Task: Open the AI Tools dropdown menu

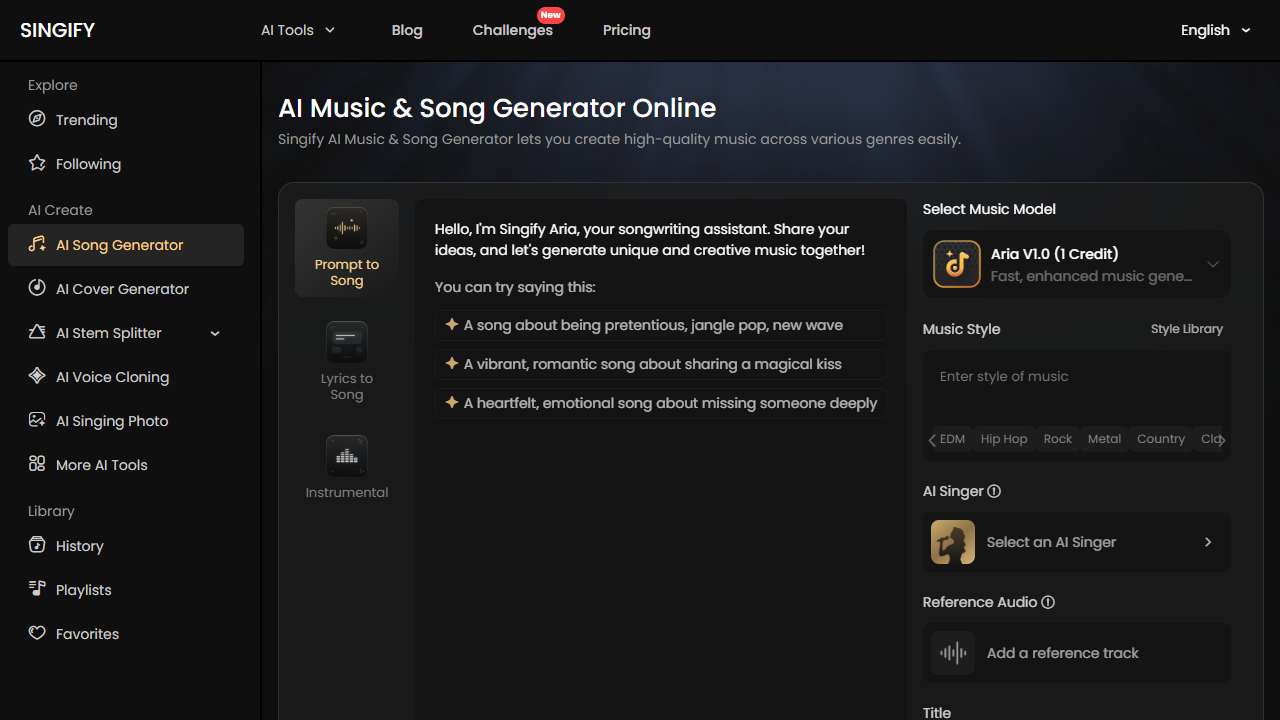Action: [298, 30]
